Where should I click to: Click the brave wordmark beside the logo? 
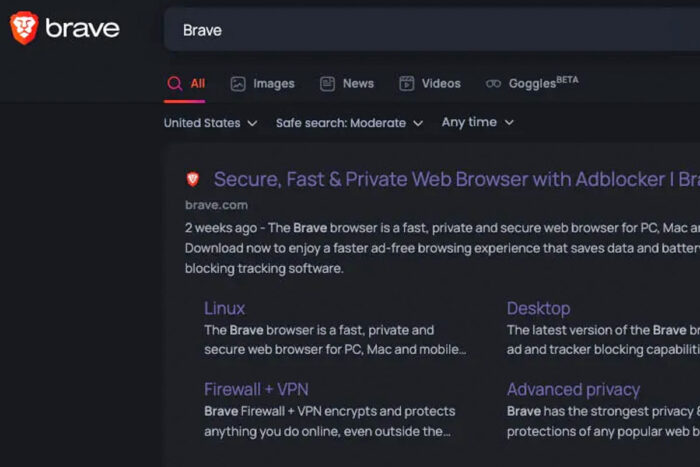coord(83,29)
